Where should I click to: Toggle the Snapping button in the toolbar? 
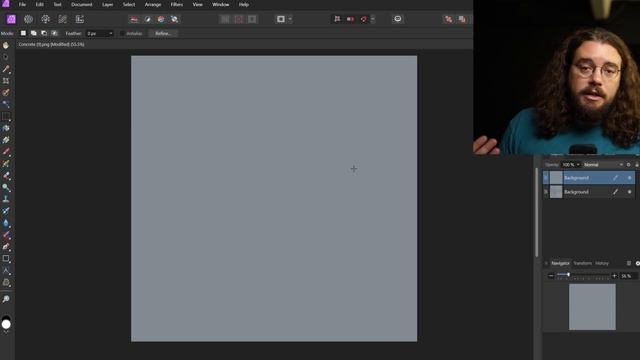(364, 19)
